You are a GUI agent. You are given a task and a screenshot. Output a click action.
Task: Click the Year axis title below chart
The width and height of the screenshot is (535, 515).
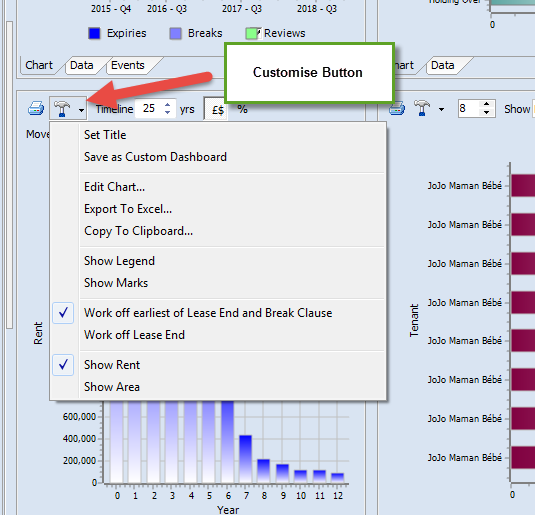point(228,510)
